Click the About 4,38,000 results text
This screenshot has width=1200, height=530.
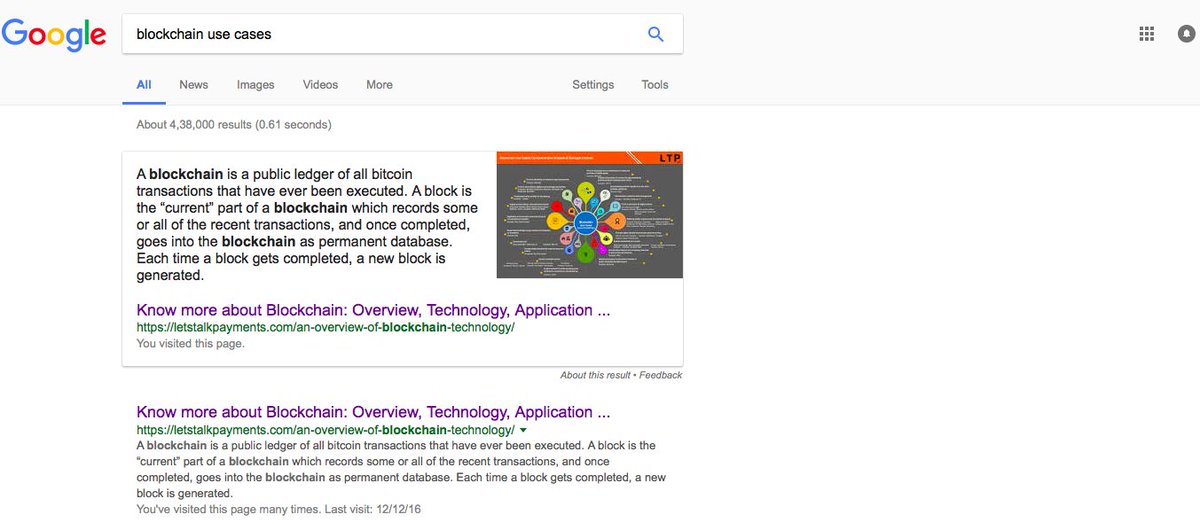[x=234, y=125]
